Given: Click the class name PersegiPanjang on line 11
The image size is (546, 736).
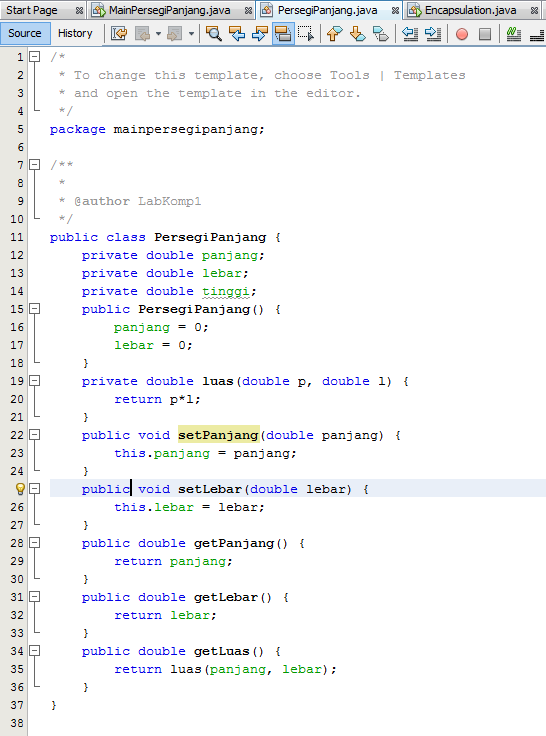Looking at the screenshot, I should [x=210, y=237].
